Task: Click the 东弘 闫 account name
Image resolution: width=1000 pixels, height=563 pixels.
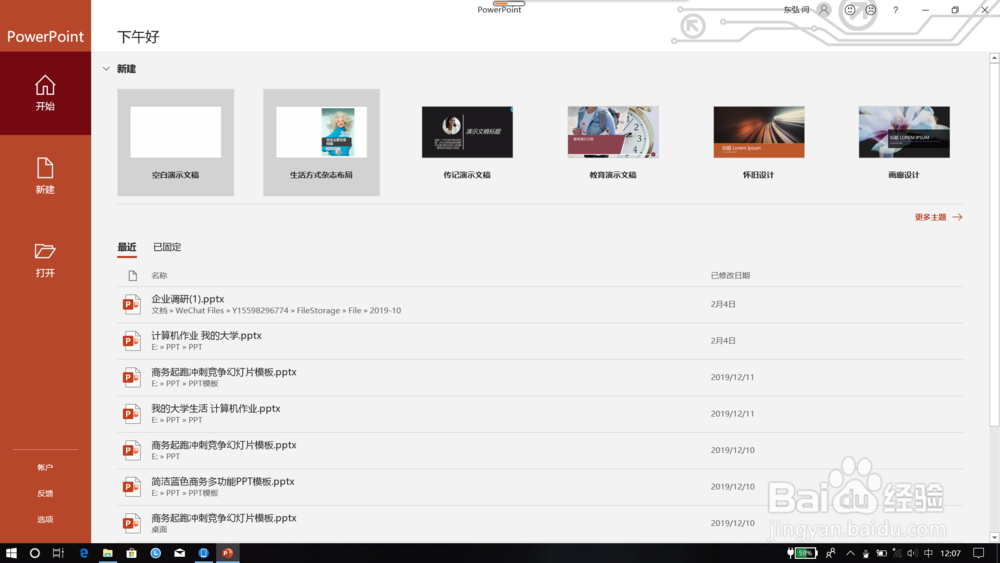Action: click(x=796, y=10)
